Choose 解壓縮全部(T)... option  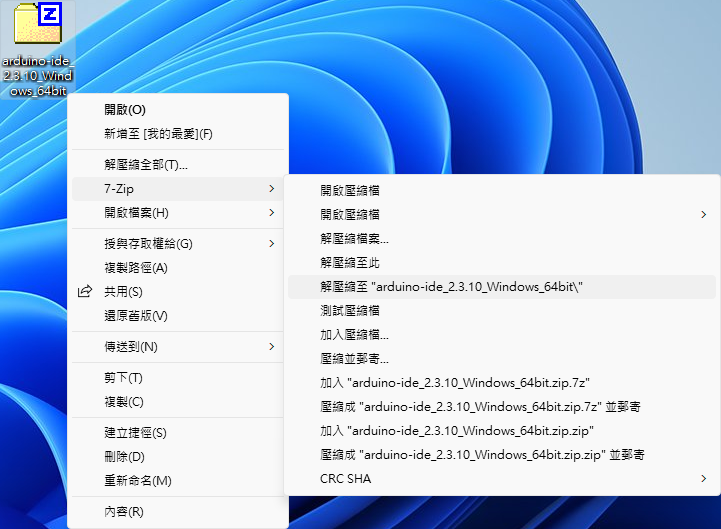pyautogui.click(x=178, y=165)
